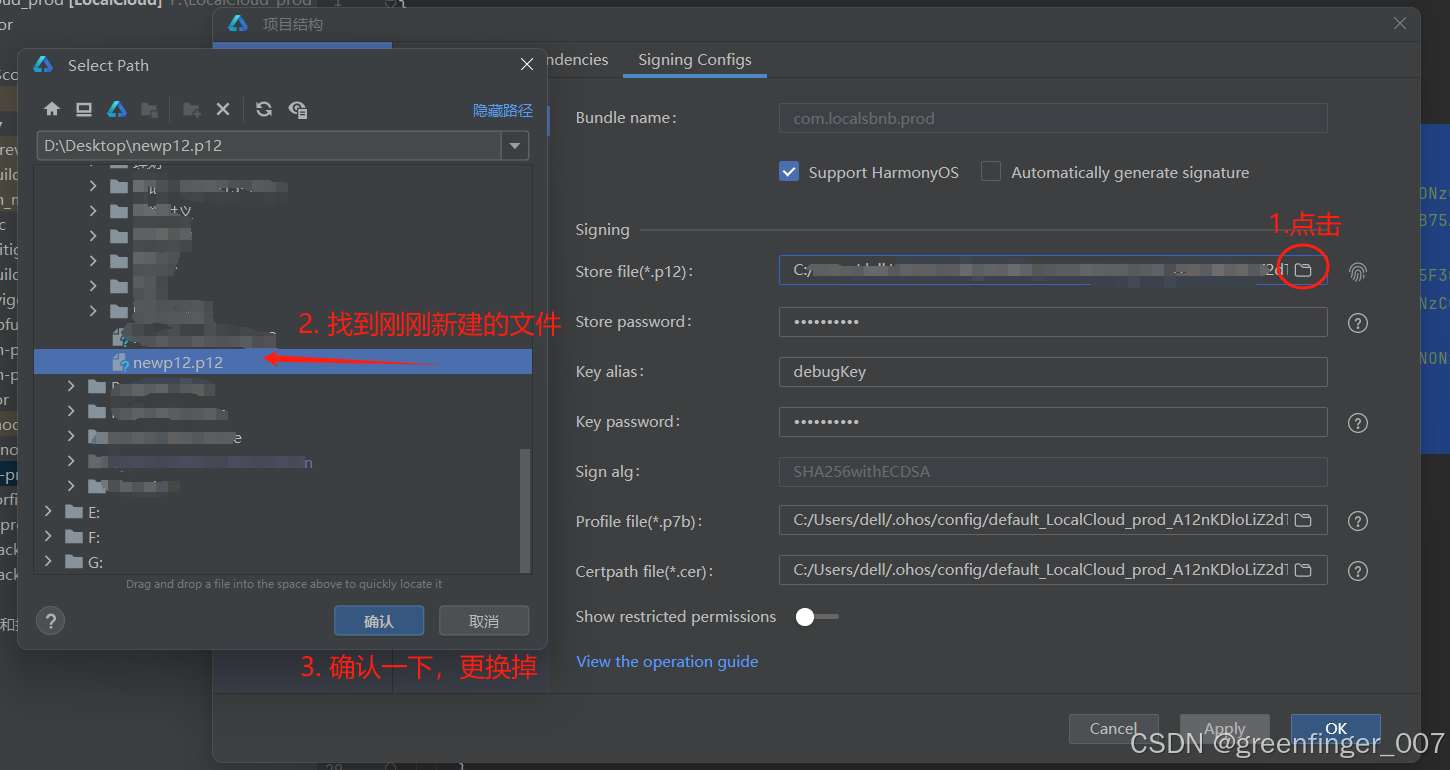
Task: Expand the F: drive
Action: coord(48,537)
